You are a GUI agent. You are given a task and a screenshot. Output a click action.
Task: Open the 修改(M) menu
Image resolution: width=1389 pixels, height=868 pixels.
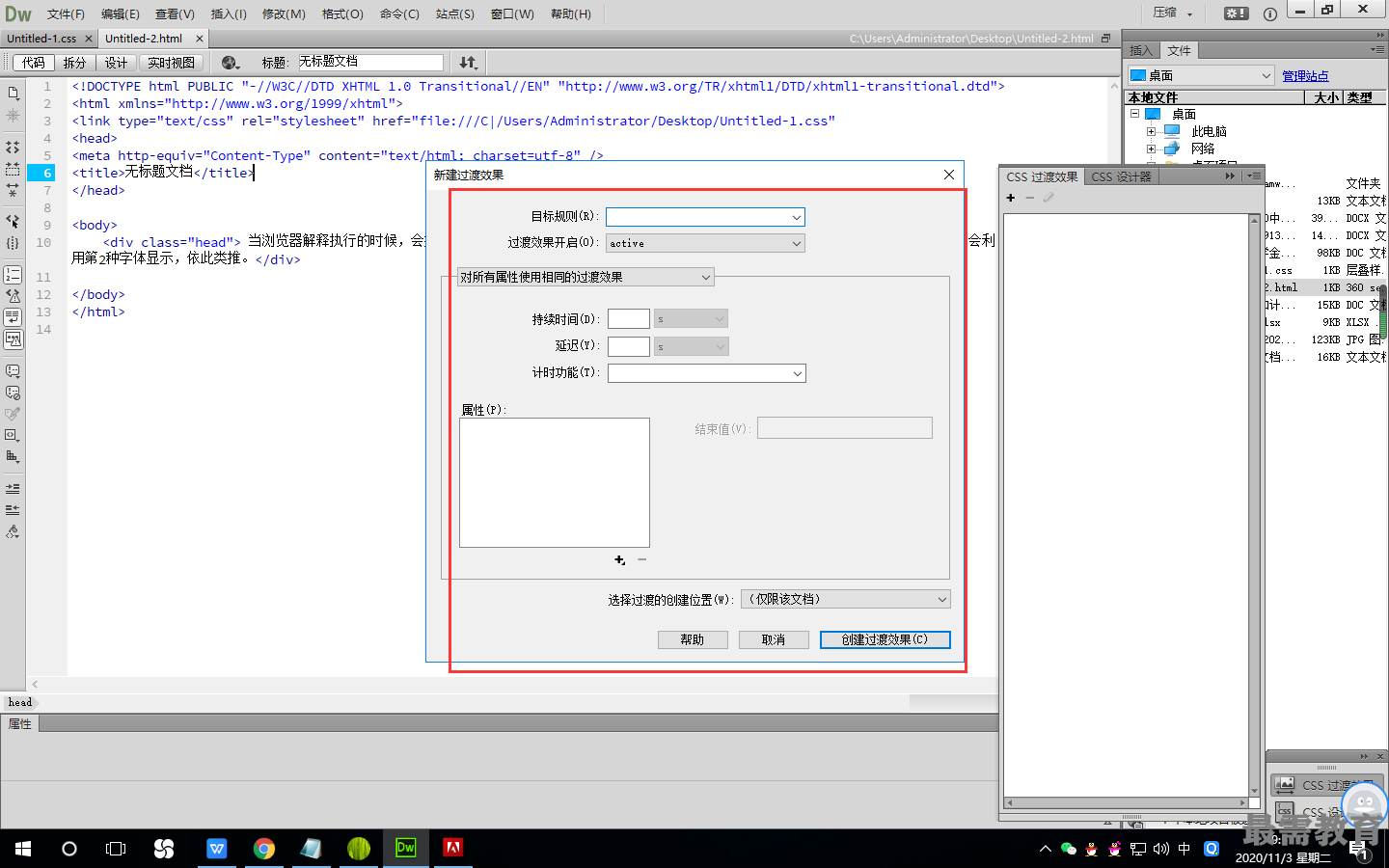[284, 14]
